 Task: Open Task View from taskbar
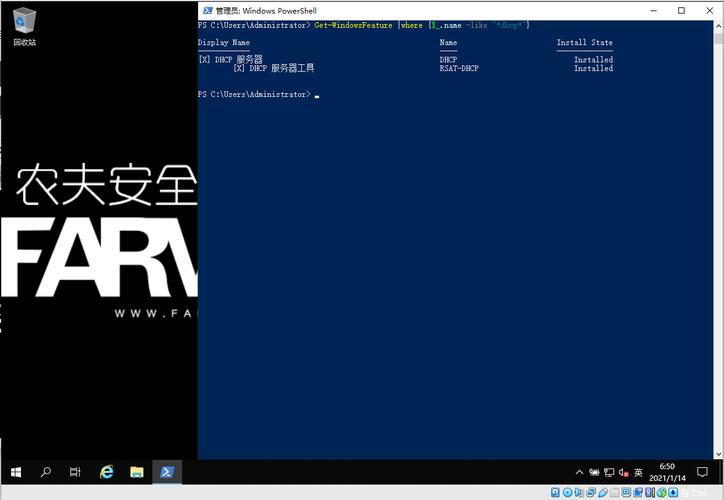75,472
